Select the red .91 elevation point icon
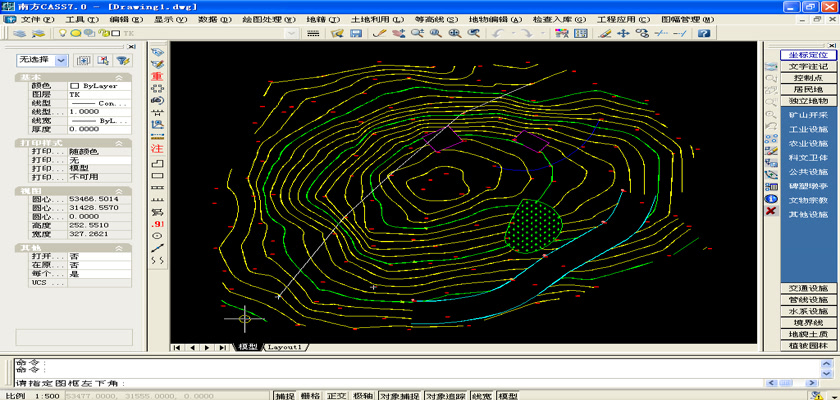The image size is (840, 400). (158, 224)
